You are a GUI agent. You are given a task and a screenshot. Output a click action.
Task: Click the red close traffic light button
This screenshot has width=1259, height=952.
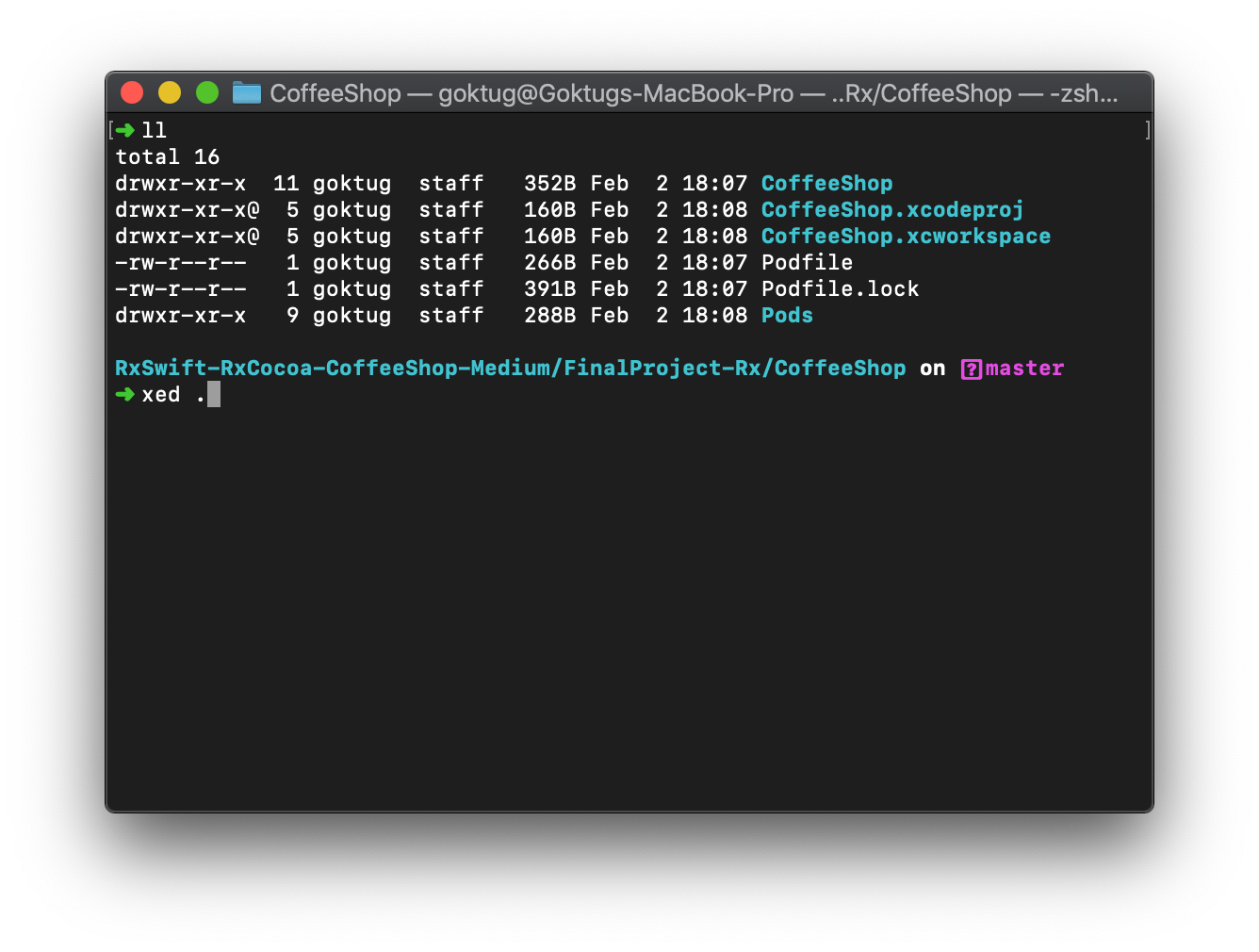pyautogui.click(x=132, y=92)
